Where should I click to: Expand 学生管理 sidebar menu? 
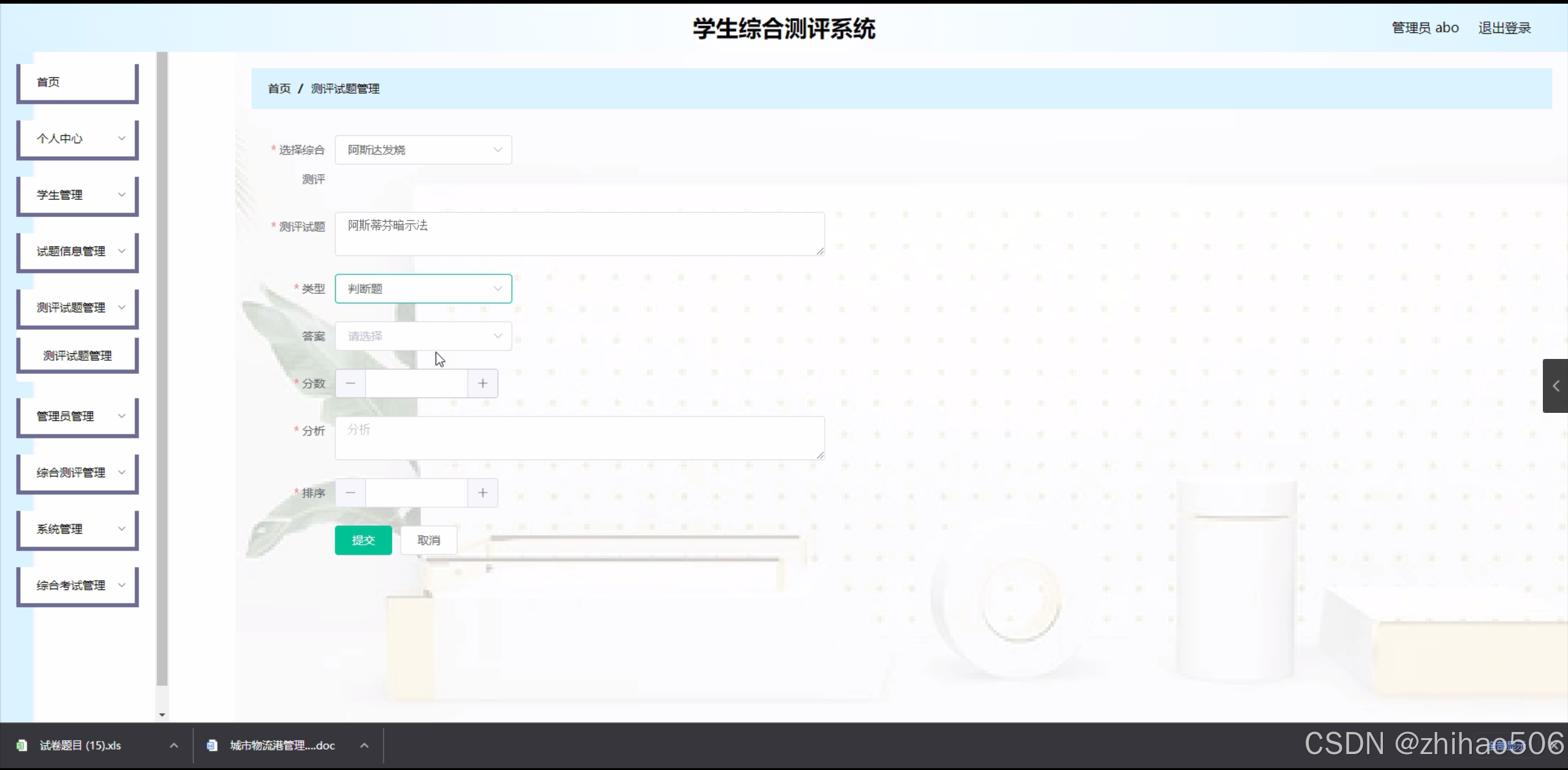coord(77,195)
